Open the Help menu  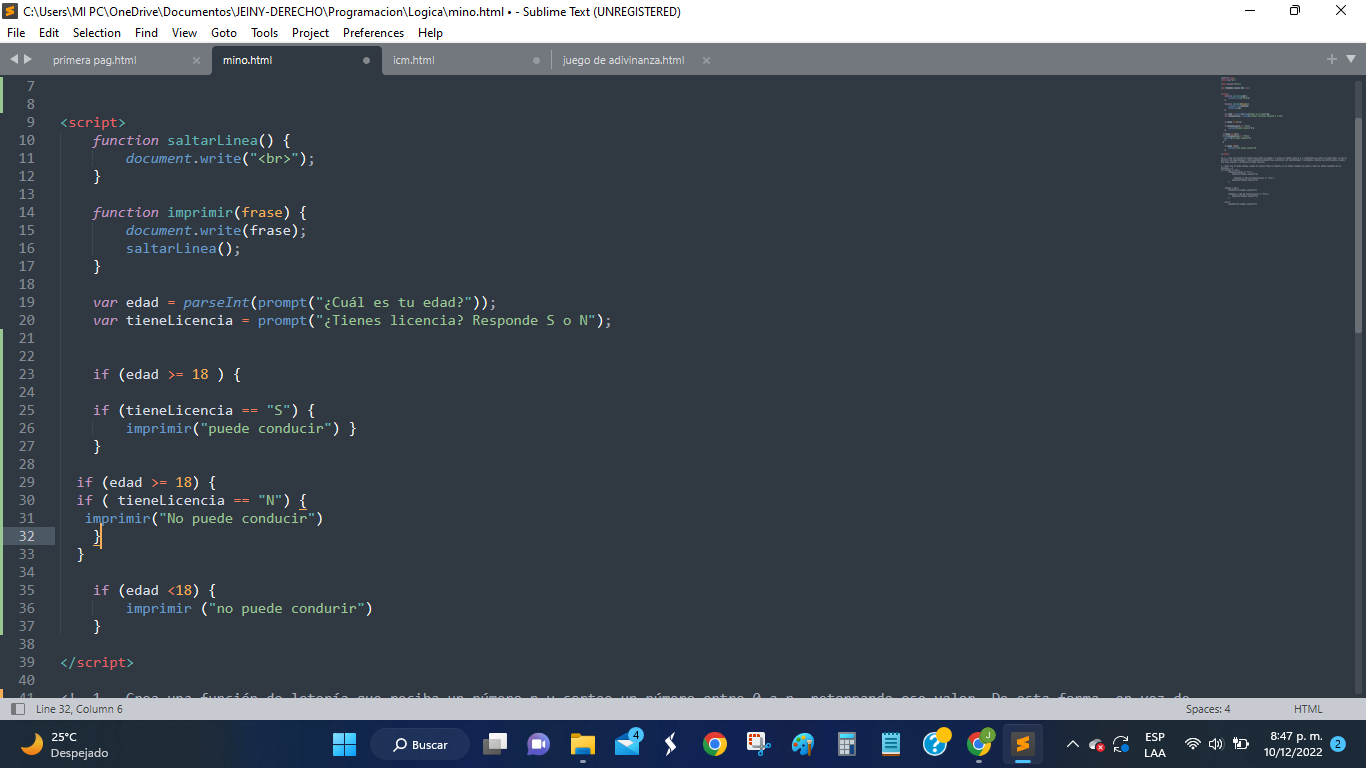tap(430, 33)
